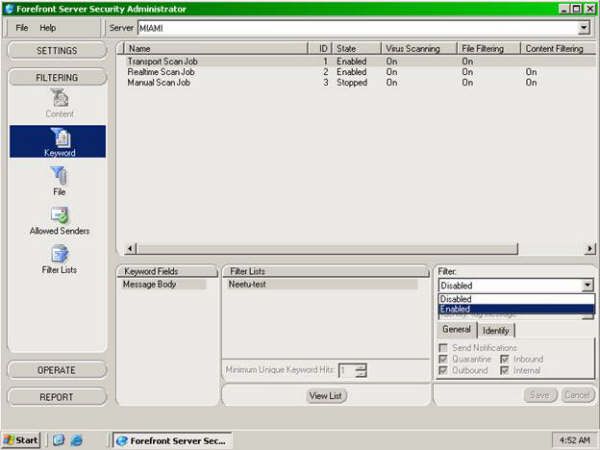The width and height of the screenshot is (600, 450).
Task: Open the File filtering icon
Action: point(59,181)
